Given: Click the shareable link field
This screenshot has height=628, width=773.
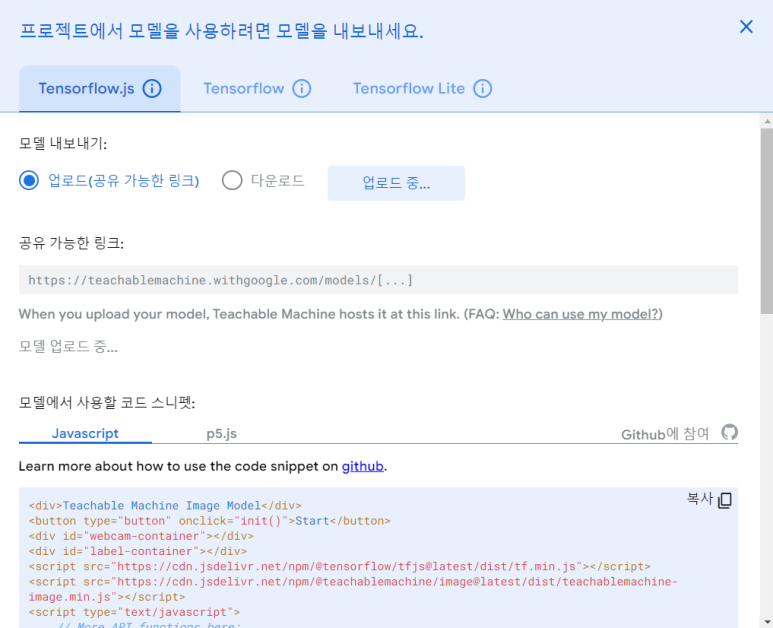Looking at the screenshot, I should pos(378,280).
